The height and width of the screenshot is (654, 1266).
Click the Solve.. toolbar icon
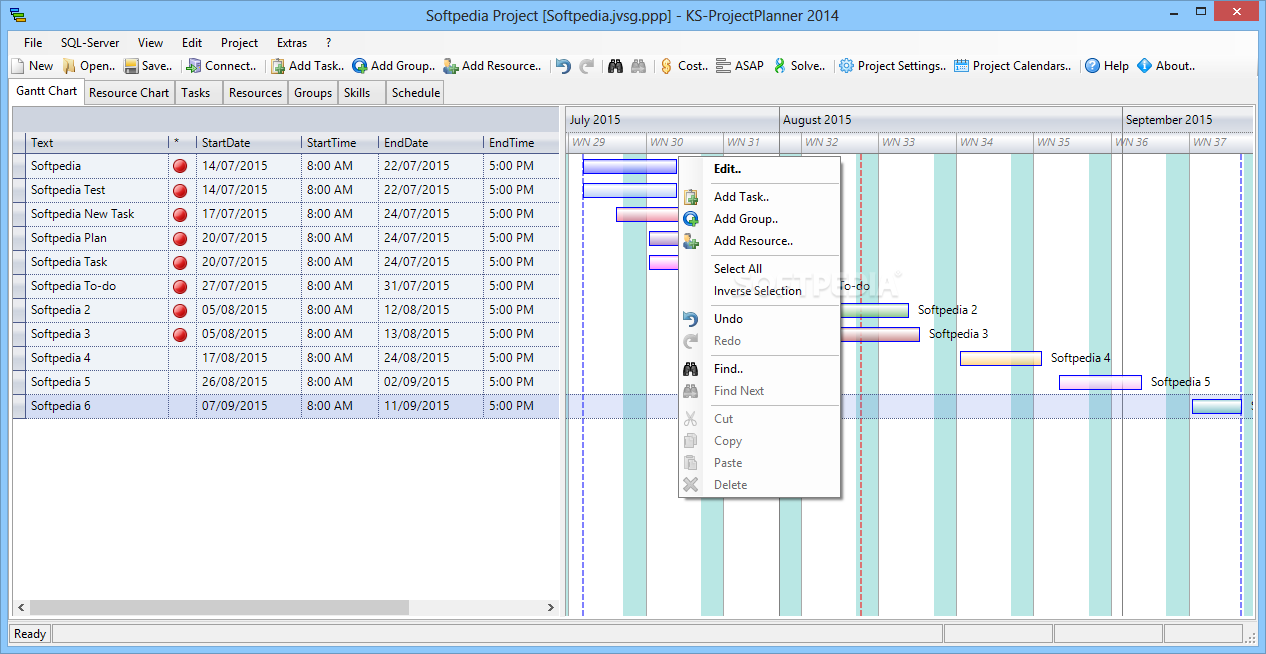780,66
